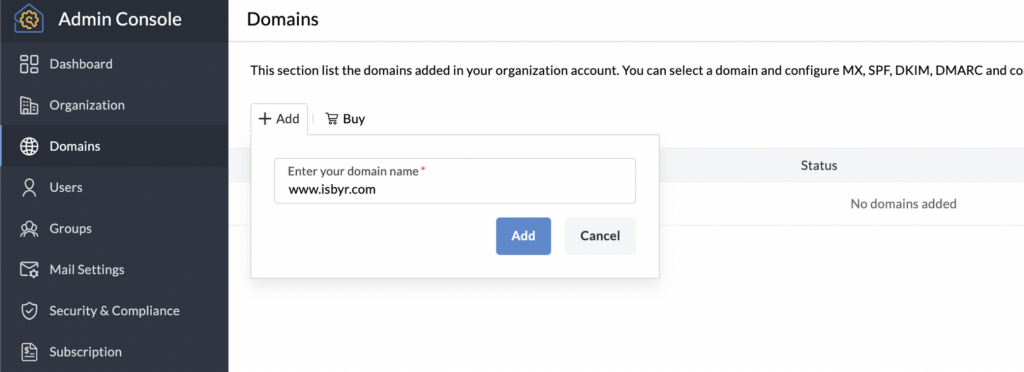This screenshot has width=1024, height=372.
Task: Go to the Organization section
Action: point(114,105)
